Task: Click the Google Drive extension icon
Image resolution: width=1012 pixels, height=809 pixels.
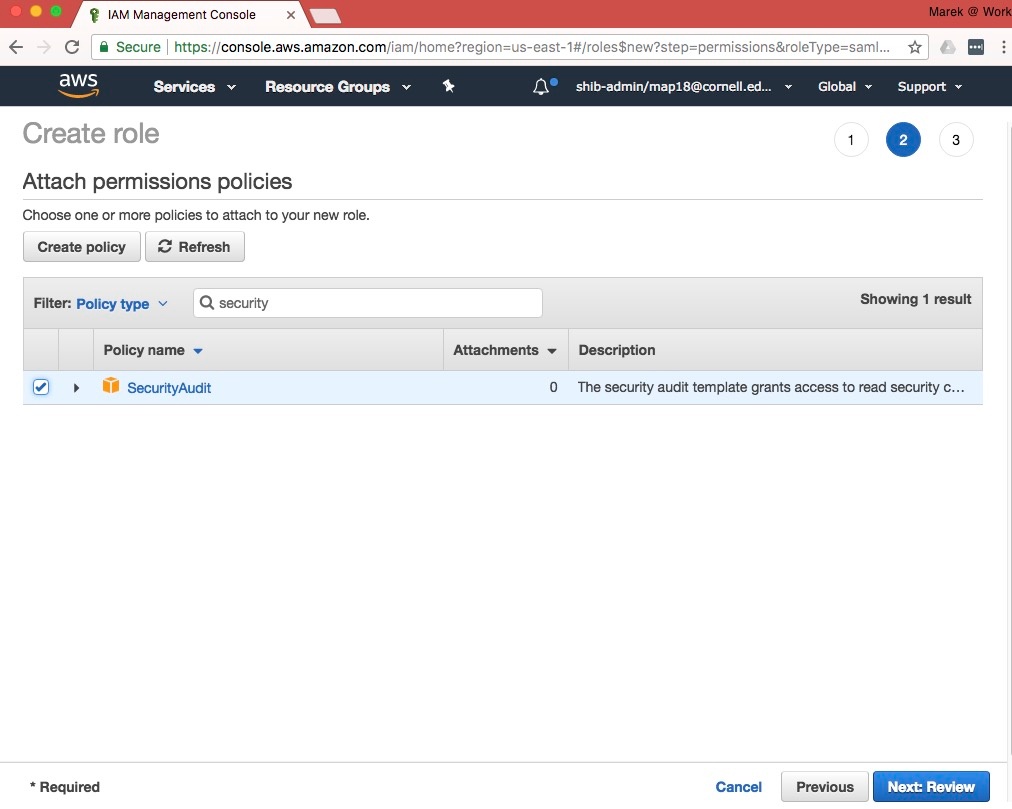Action: click(947, 47)
